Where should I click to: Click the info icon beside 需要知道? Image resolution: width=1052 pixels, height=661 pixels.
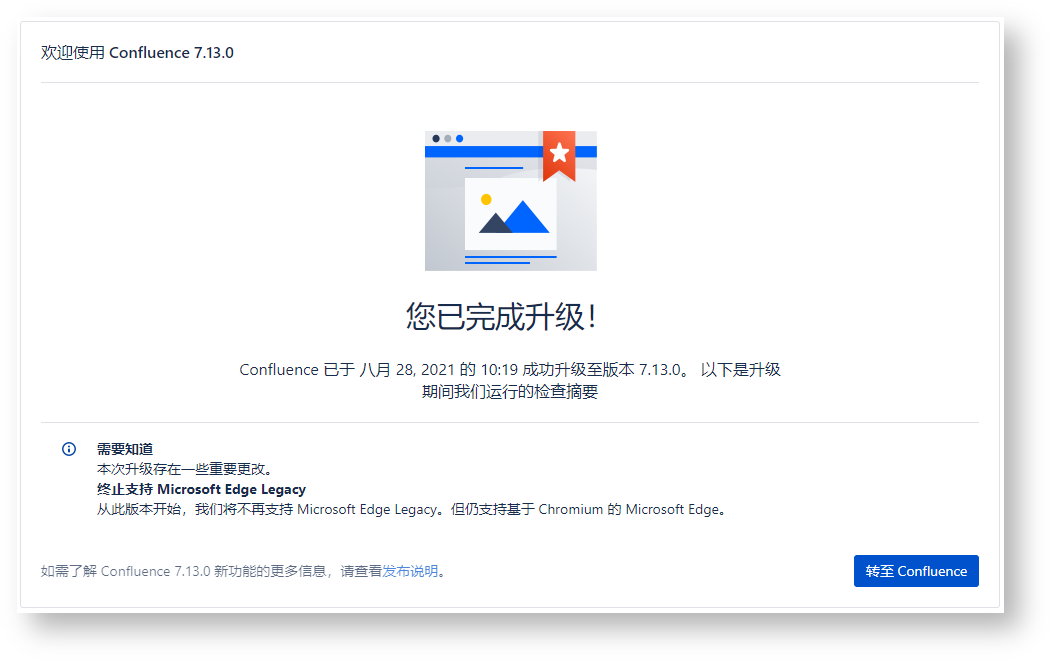[x=69, y=449]
